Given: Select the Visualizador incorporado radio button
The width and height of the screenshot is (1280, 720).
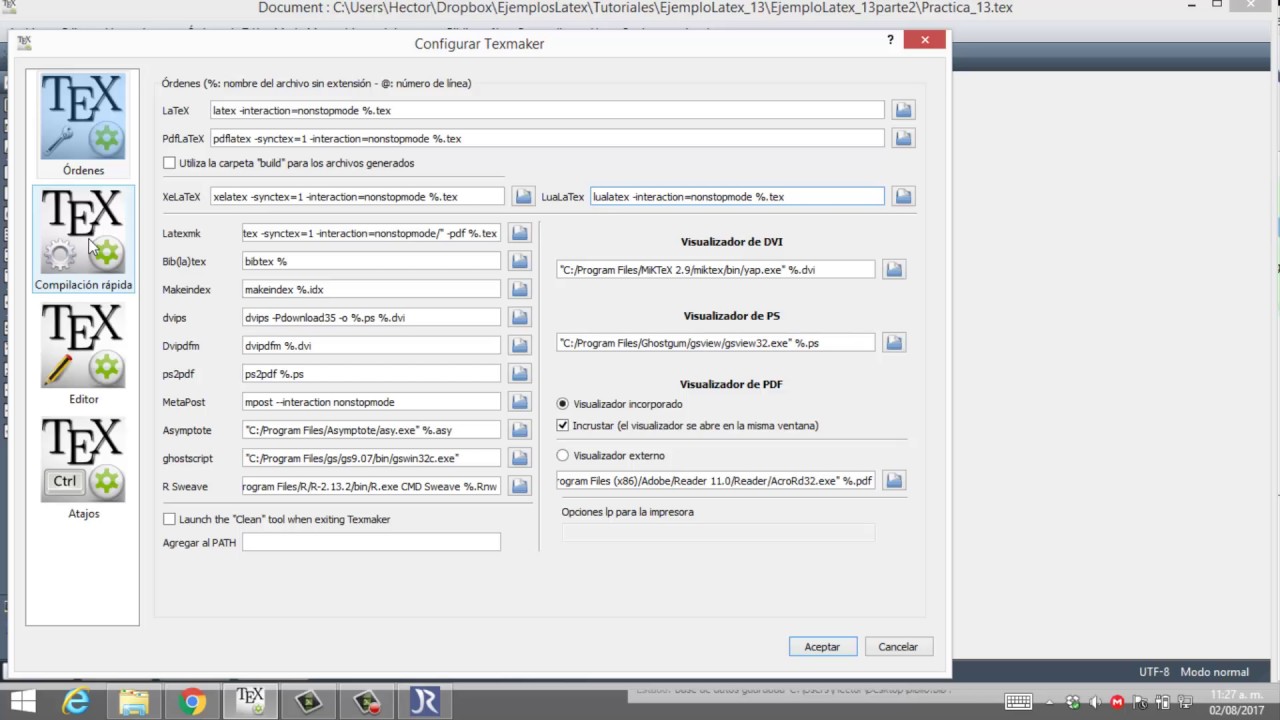Looking at the screenshot, I should pos(562,404).
